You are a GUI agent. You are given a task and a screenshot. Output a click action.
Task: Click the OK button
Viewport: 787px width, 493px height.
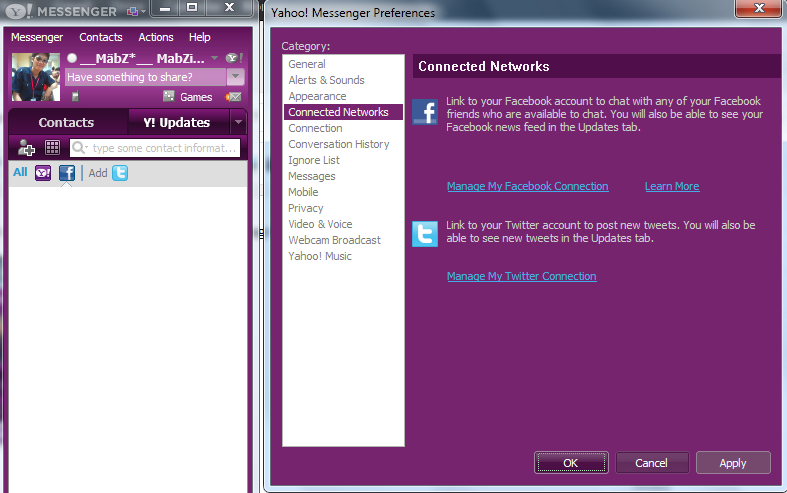tap(571, 463)
